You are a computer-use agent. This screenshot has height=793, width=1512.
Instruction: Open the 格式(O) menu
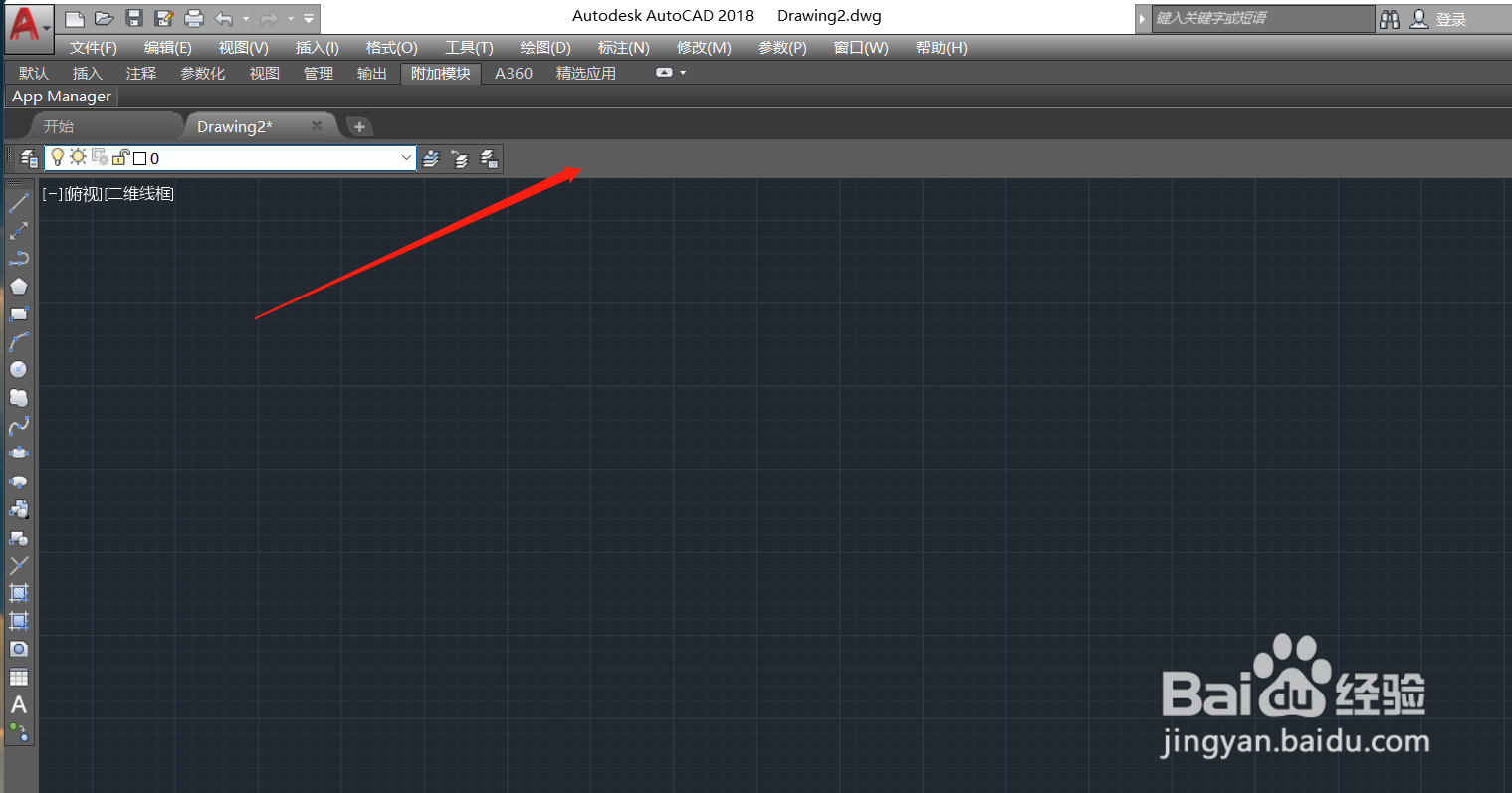point(392,48)
